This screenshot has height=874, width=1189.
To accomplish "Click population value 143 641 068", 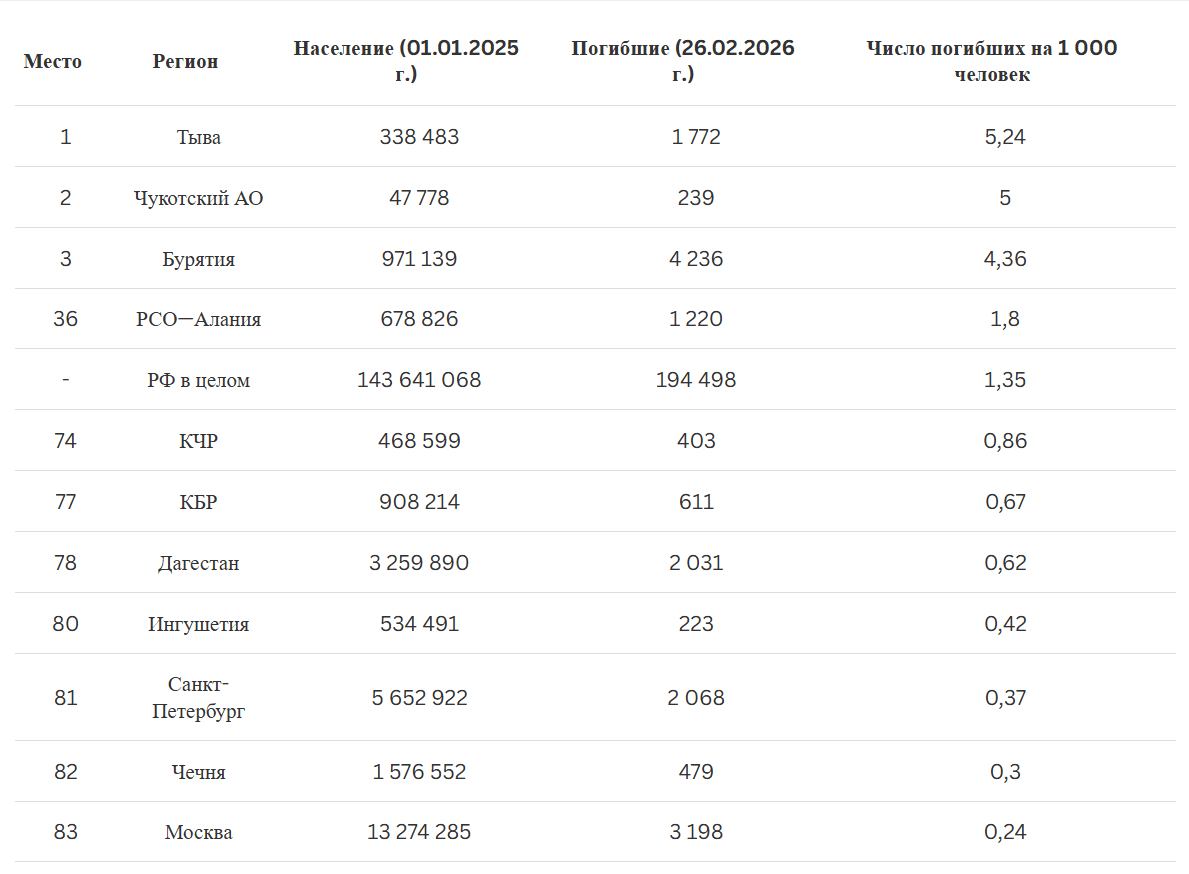I will 419,380.
